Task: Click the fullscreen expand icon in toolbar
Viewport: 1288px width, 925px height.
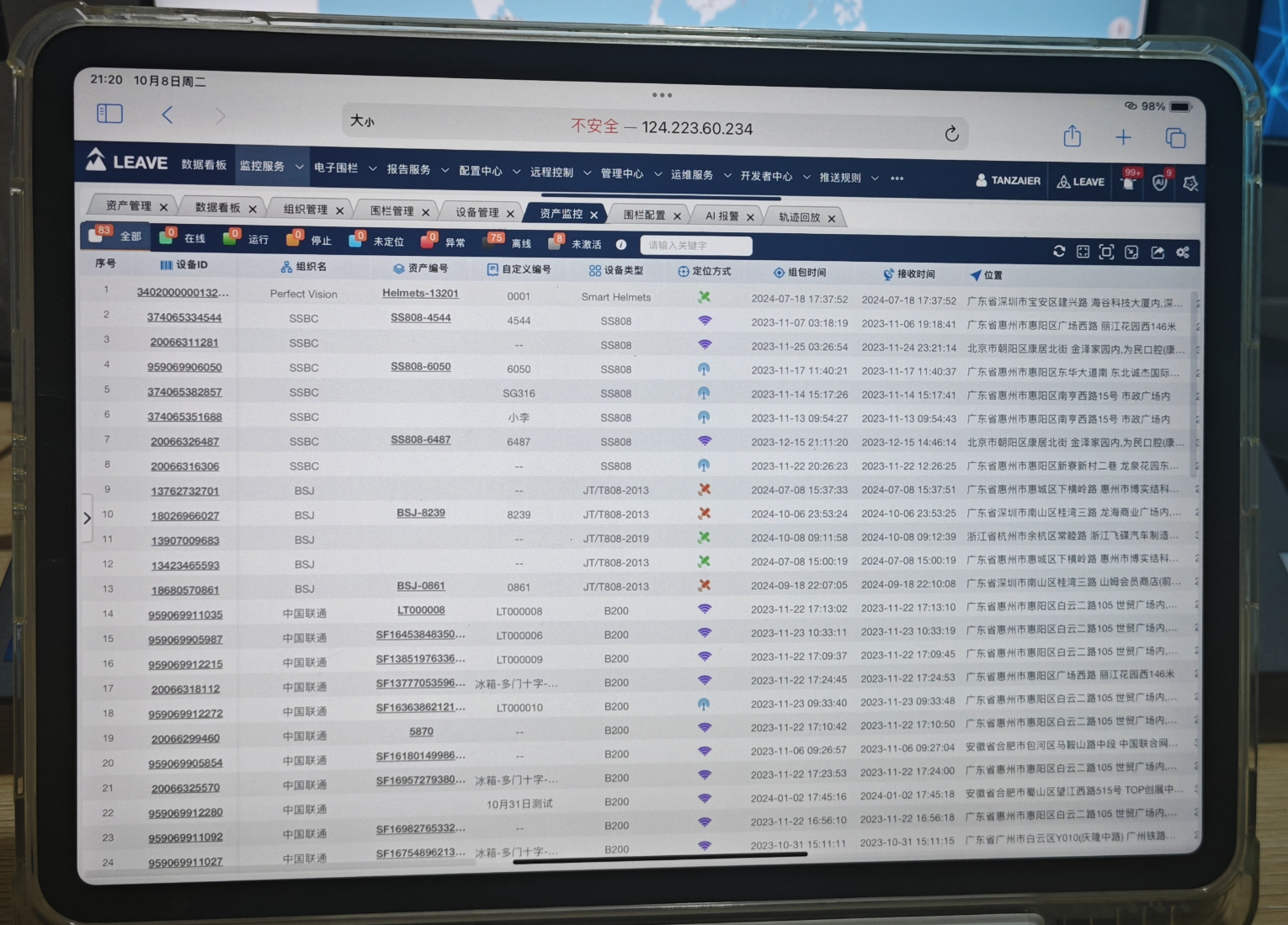Action: pos(1106,252)
